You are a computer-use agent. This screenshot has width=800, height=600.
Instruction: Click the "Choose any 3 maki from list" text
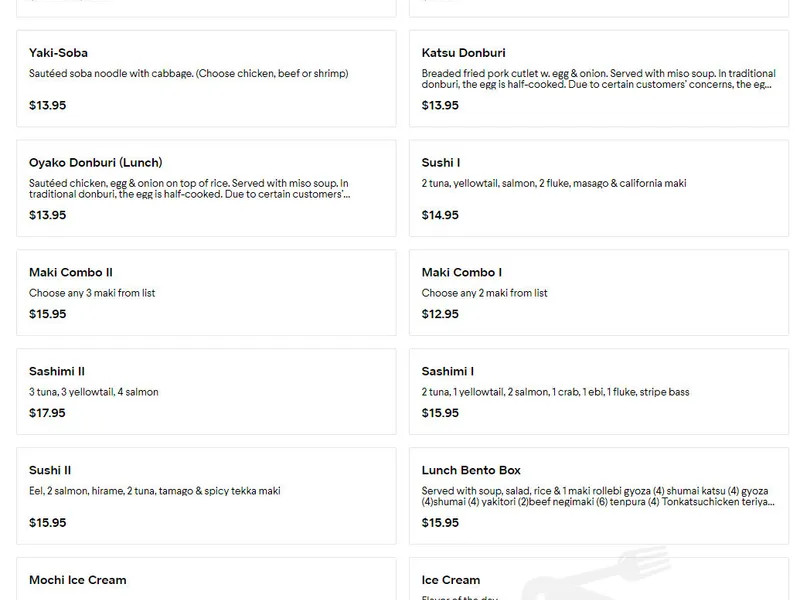point(92,293)
